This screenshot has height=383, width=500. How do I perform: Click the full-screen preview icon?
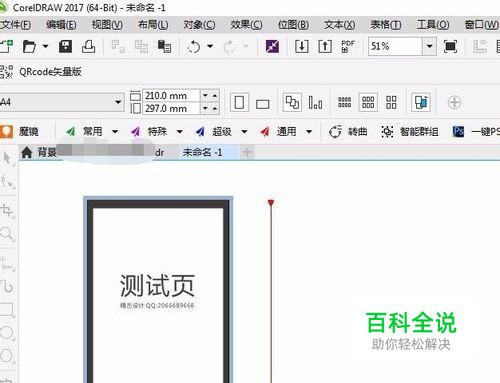[x=450, y=46]
